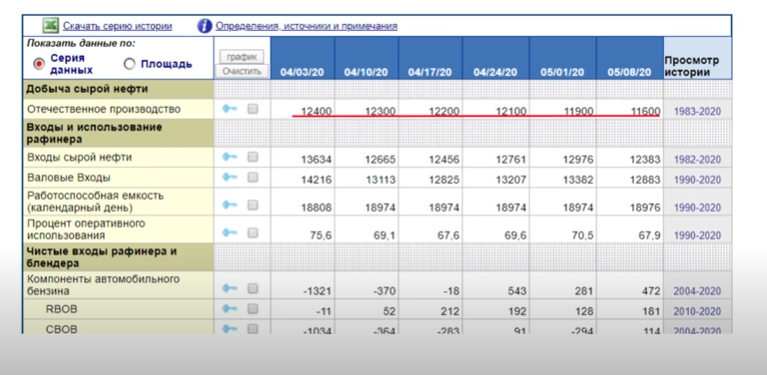Click the blue info icon

[204, 26]
